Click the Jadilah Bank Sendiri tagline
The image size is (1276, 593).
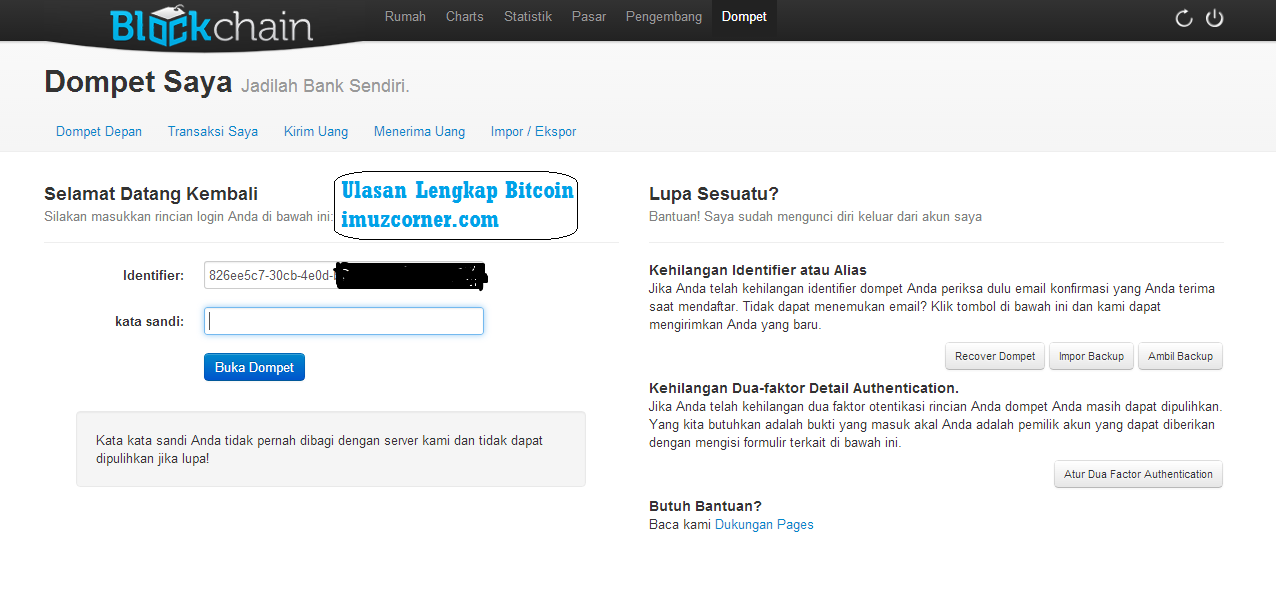click(325, 86)
